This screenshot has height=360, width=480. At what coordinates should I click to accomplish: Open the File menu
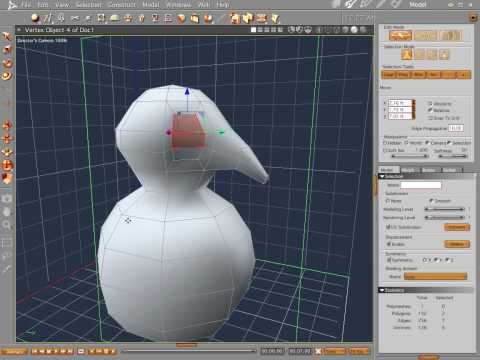pyautogui.click(x=26, y=5)
